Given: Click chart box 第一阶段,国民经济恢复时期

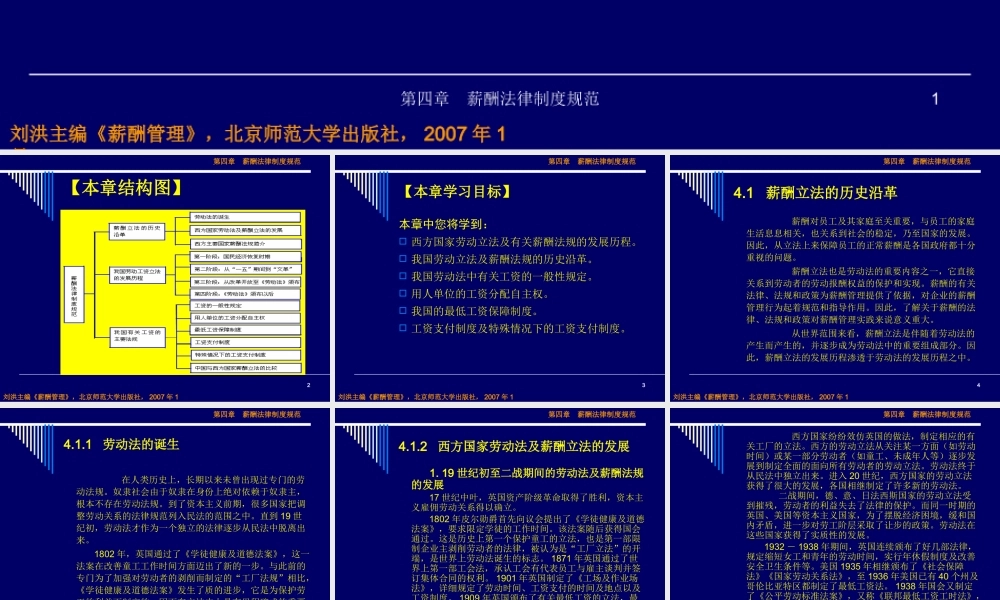Looking at the screenshot, I should click(x=246, y=256).
